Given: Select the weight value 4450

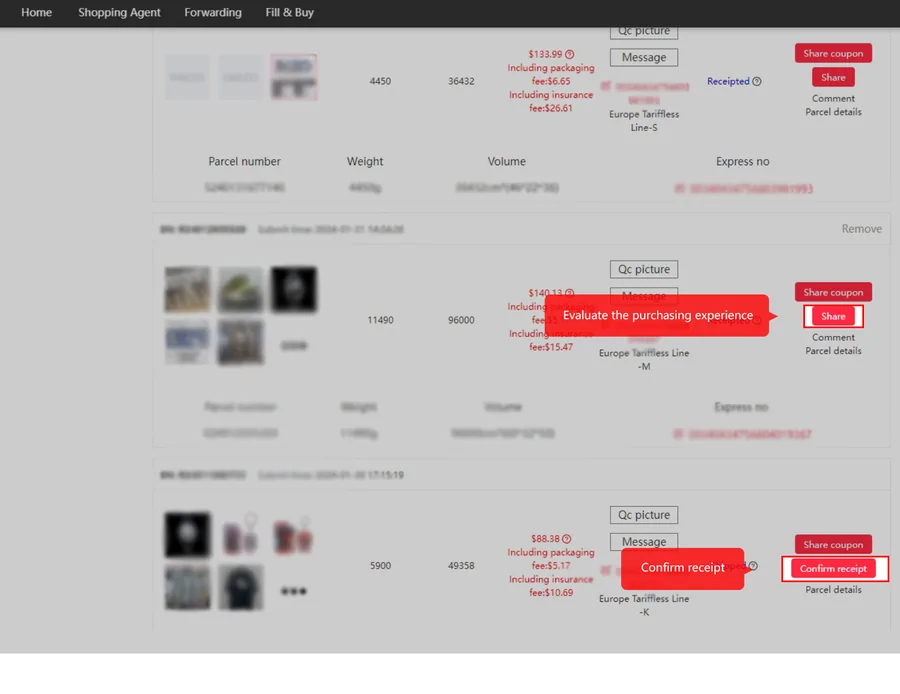Looking at the screenshot, I should pos(380,82).
